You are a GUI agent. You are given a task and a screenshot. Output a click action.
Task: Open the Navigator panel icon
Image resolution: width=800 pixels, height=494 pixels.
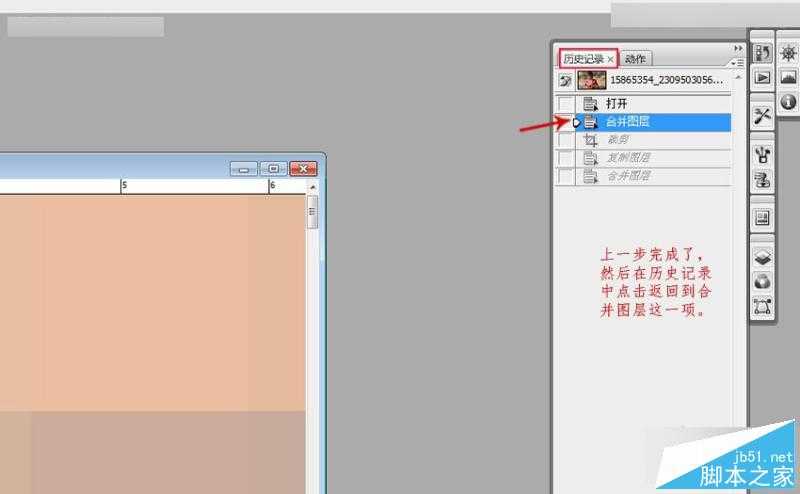click(x=788, y=54)
